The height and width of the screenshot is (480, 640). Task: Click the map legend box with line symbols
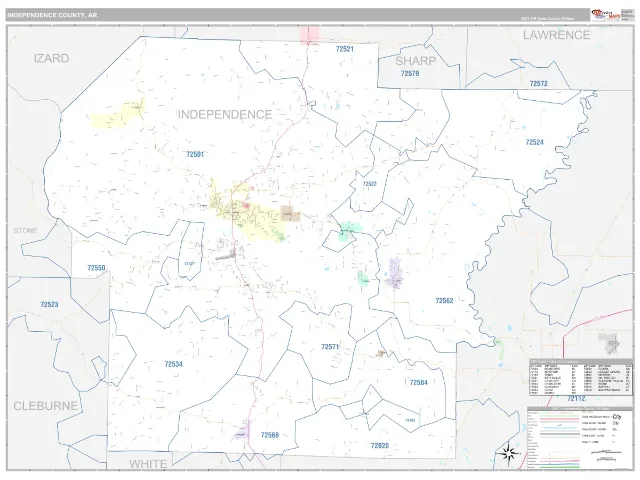tap(580, 438)
